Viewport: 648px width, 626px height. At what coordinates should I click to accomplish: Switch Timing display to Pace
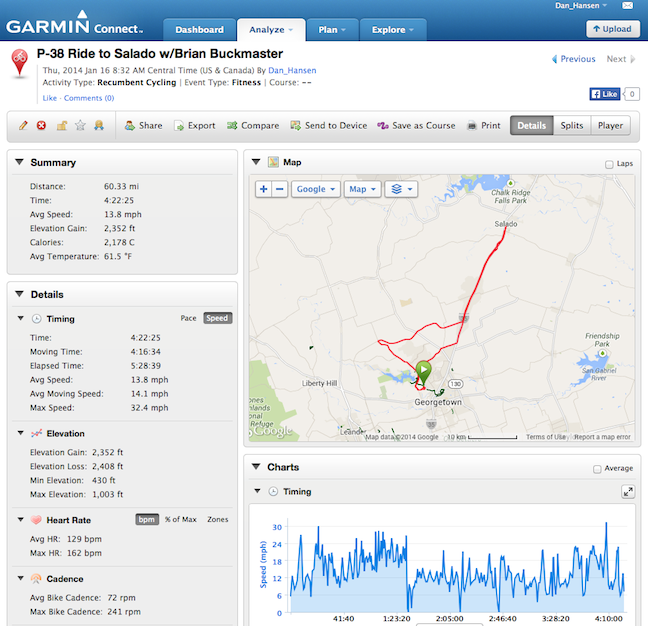tap(187, 319)
